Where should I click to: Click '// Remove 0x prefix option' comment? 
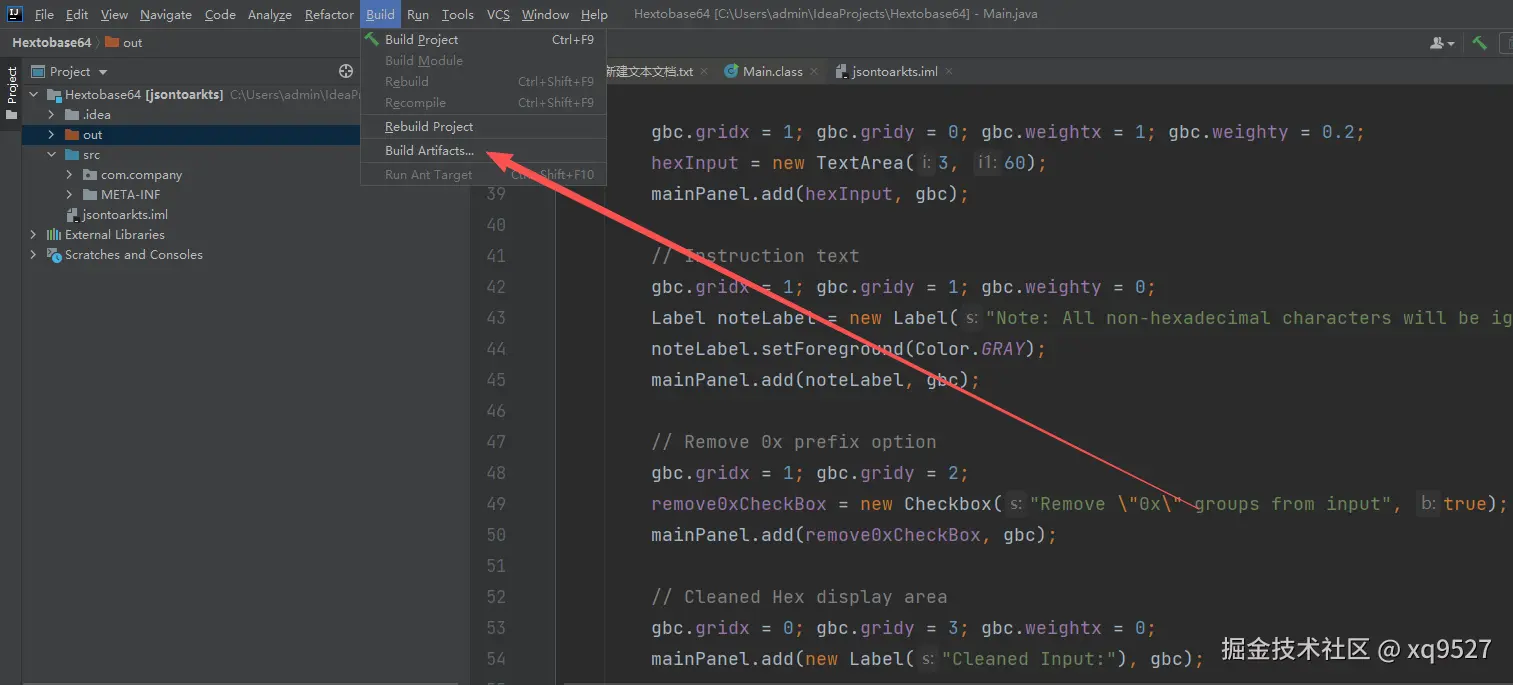[794, 442]
